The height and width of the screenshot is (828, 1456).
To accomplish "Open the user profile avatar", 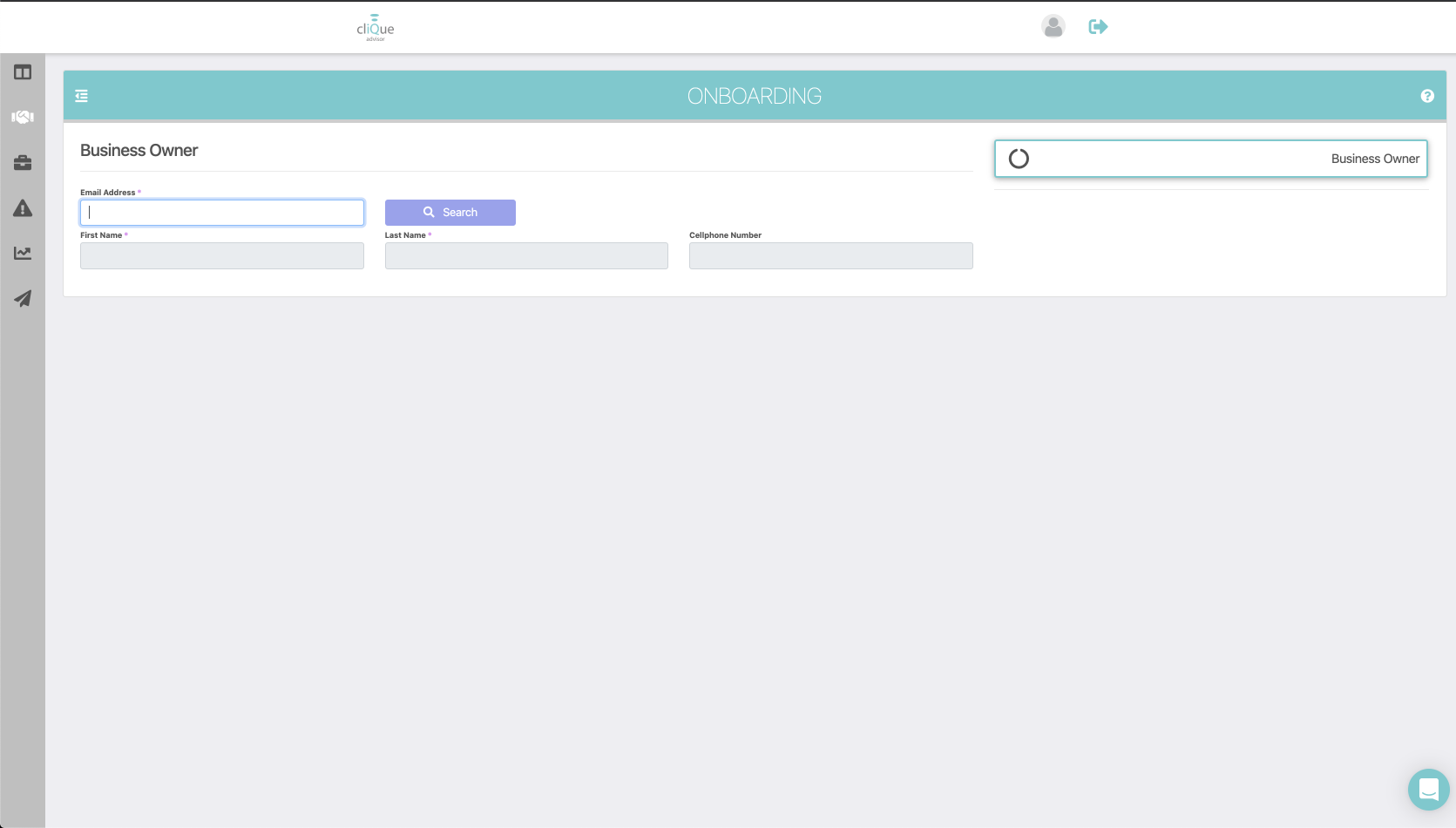I will 1053,26.
